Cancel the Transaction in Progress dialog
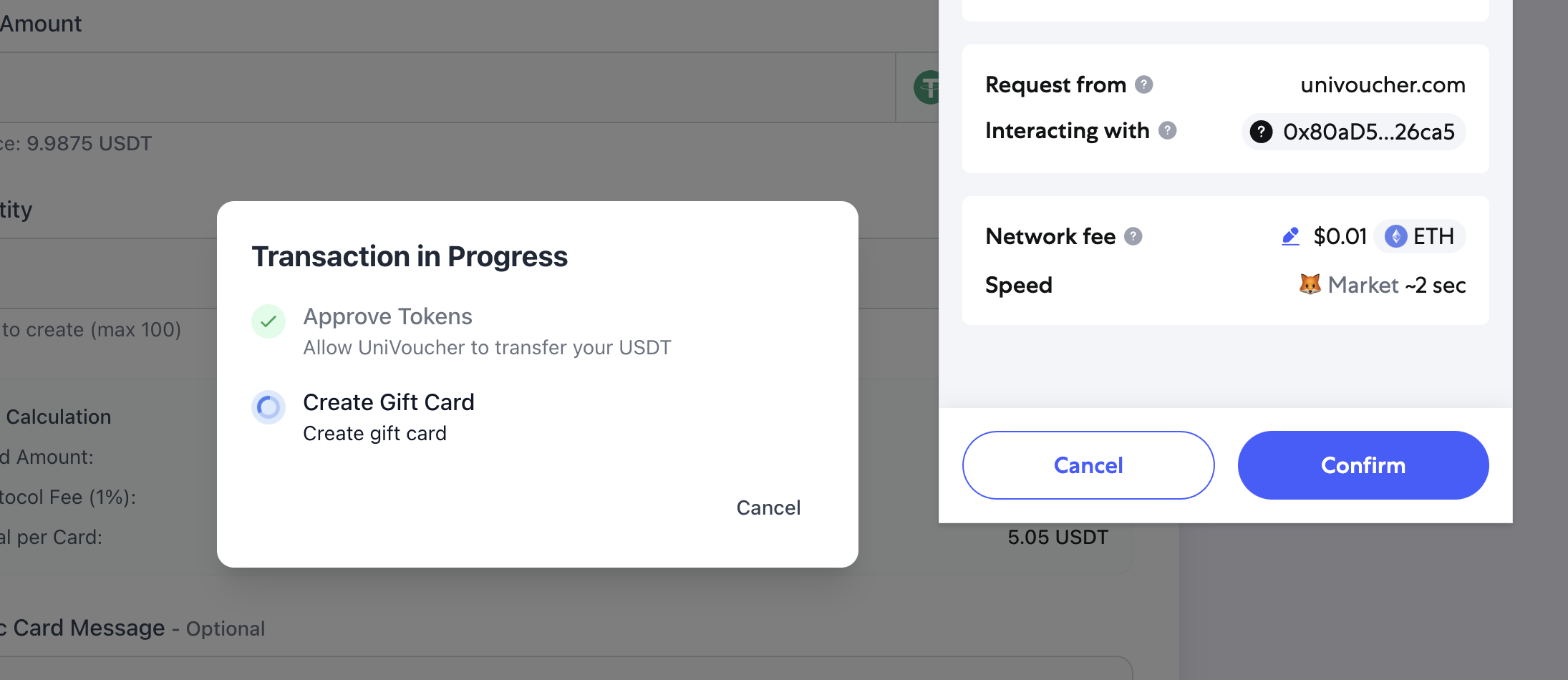This screenshot has width=1568, height=680. tap(768, 507)
